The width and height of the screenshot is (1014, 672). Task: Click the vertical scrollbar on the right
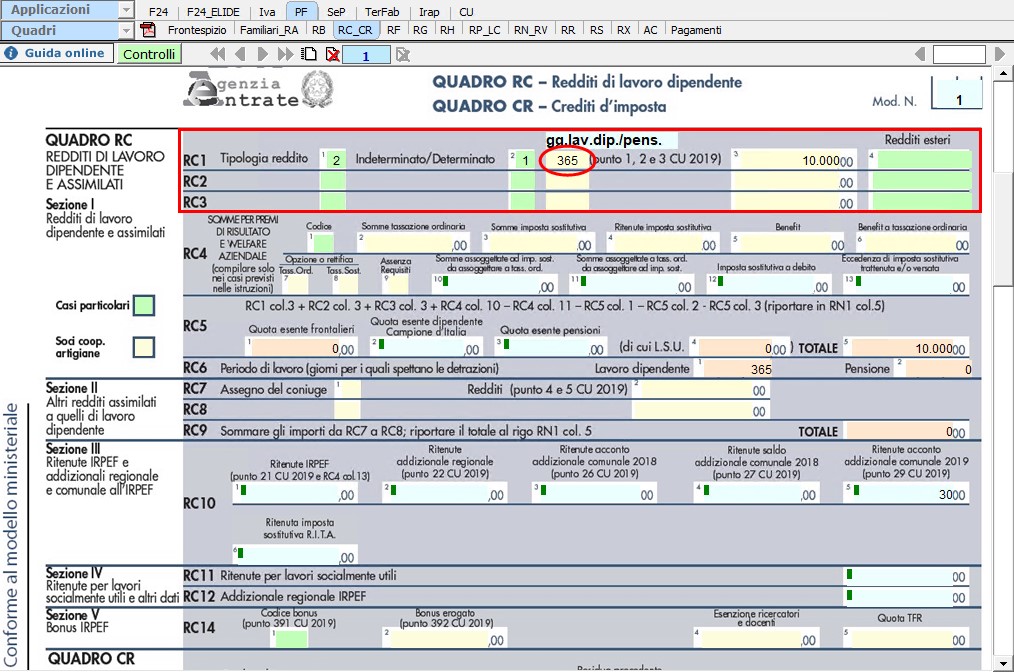tap(1003, 400)
